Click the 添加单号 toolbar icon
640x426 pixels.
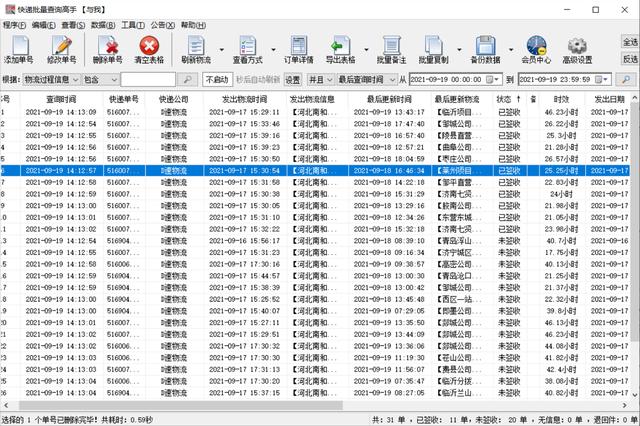click(x=19, y=45)
